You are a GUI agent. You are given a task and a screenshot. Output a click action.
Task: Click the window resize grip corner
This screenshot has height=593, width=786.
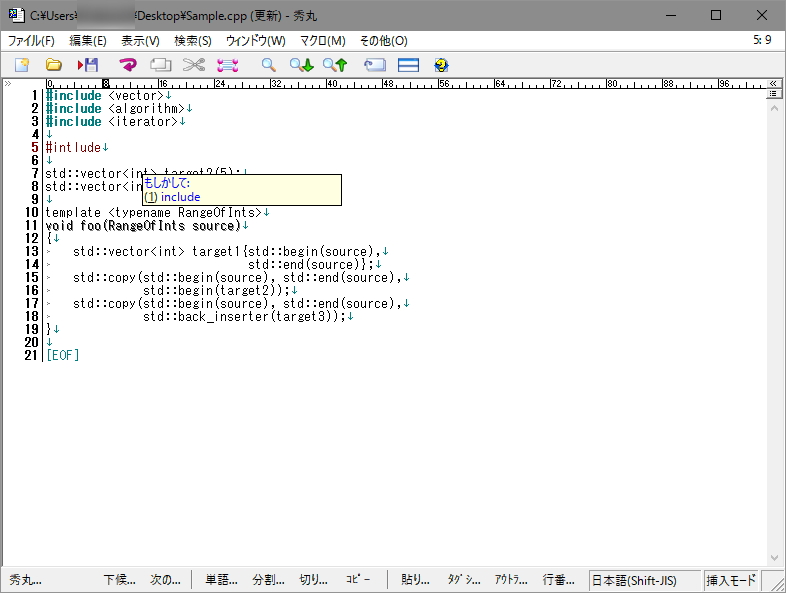coord(776,583)
